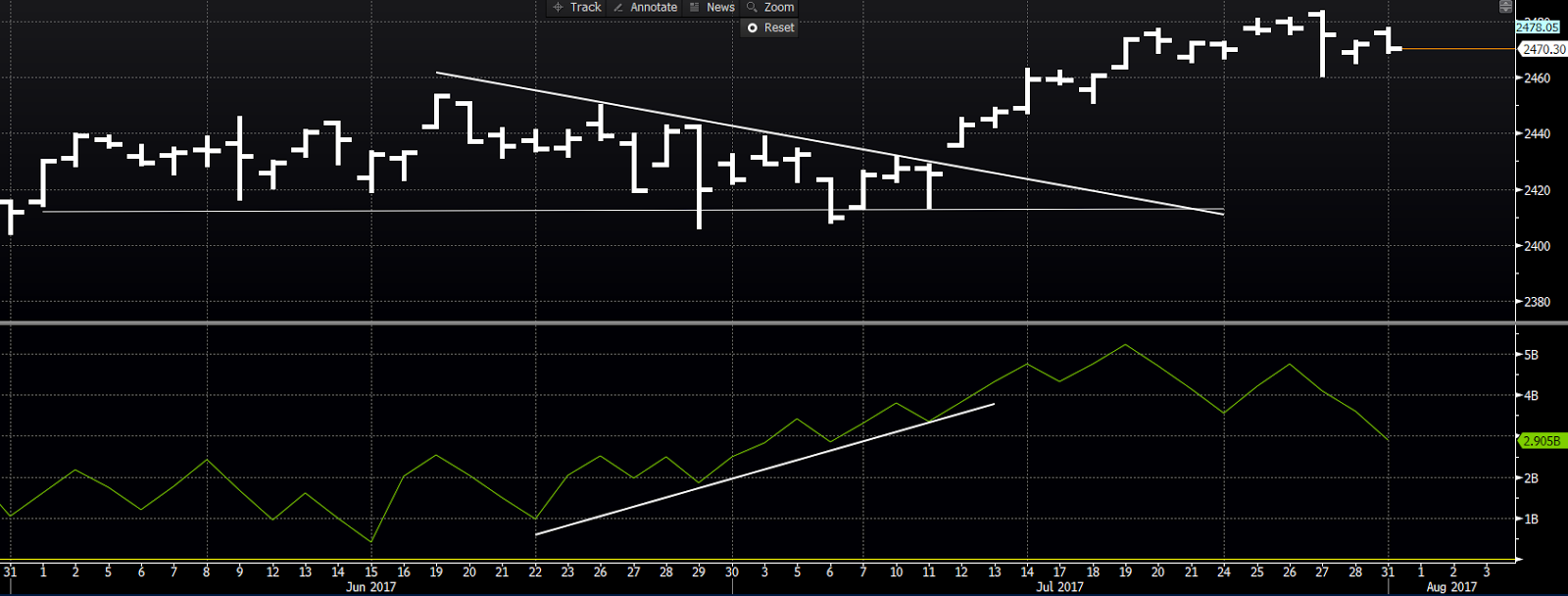Click the green 2.905B volume value tag
This screenshot has width=1568, height=596.
pos(1542,441)
